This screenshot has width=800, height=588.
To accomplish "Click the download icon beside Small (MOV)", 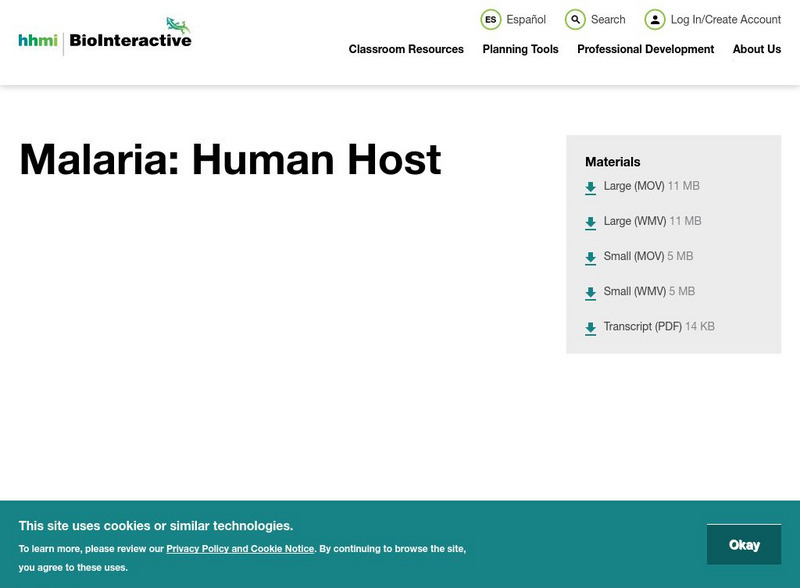I will click(x=589, y=256).
